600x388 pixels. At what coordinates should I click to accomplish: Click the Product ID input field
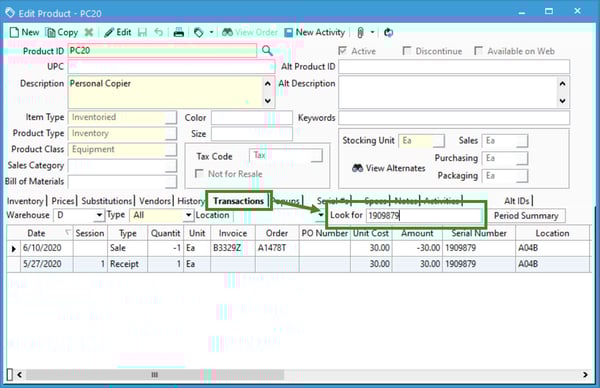(x=162, y=51)
